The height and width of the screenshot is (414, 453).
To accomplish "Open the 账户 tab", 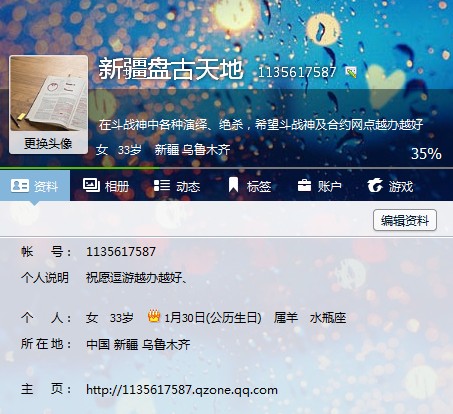I will (320, 186).
